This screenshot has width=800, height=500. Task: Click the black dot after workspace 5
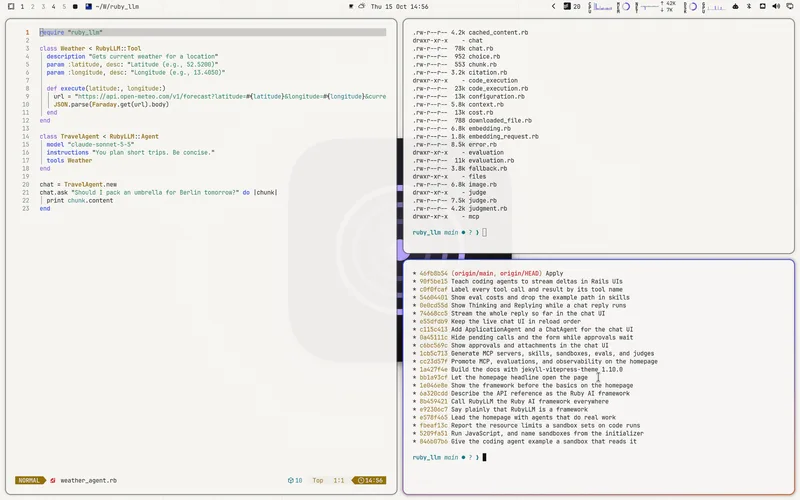(x=75, y=7)
